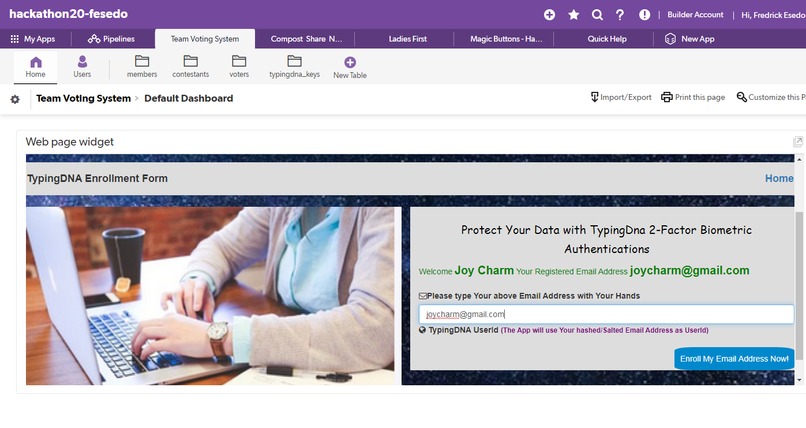
Task: Click the widget scrollbar up arrow
Action: (x=799, y=159)
